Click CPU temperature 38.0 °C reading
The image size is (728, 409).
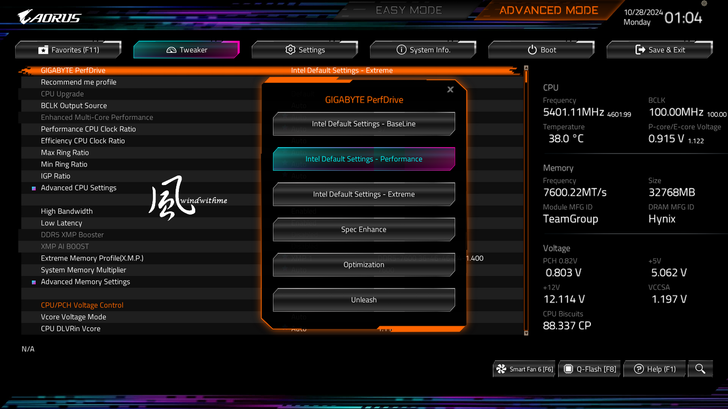(x=566, y=139)
